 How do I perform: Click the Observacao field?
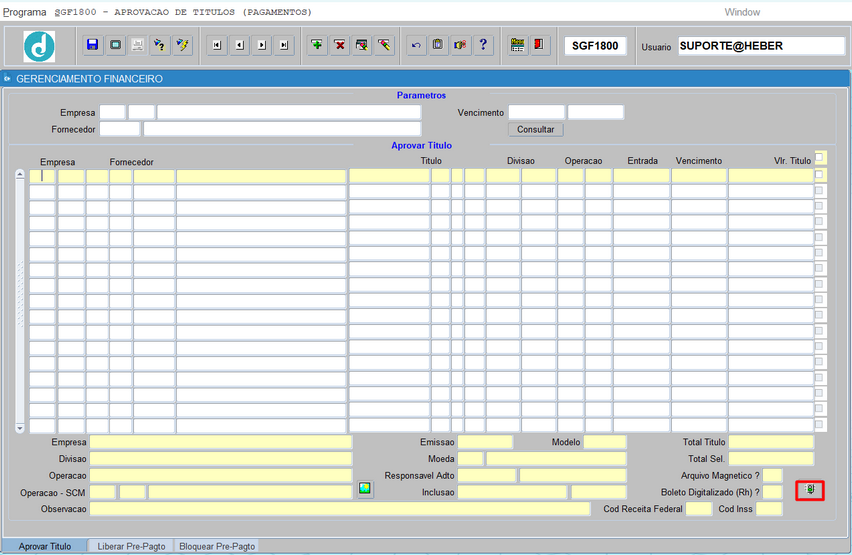[x=340, y=509]
